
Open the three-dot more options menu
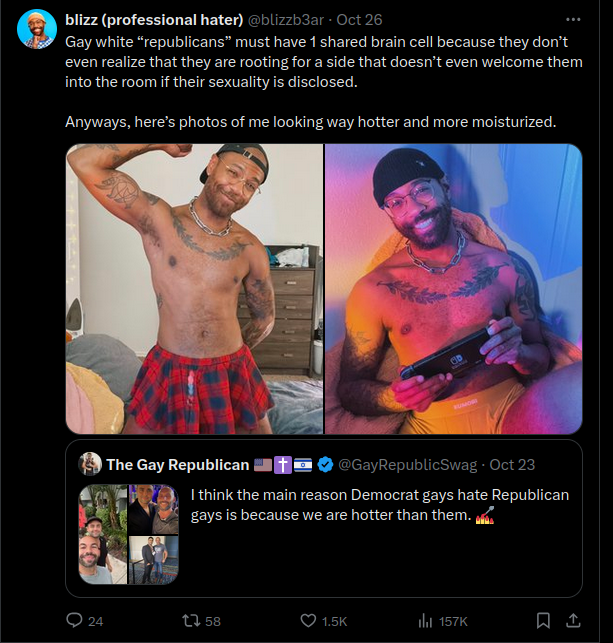[573, 20]
